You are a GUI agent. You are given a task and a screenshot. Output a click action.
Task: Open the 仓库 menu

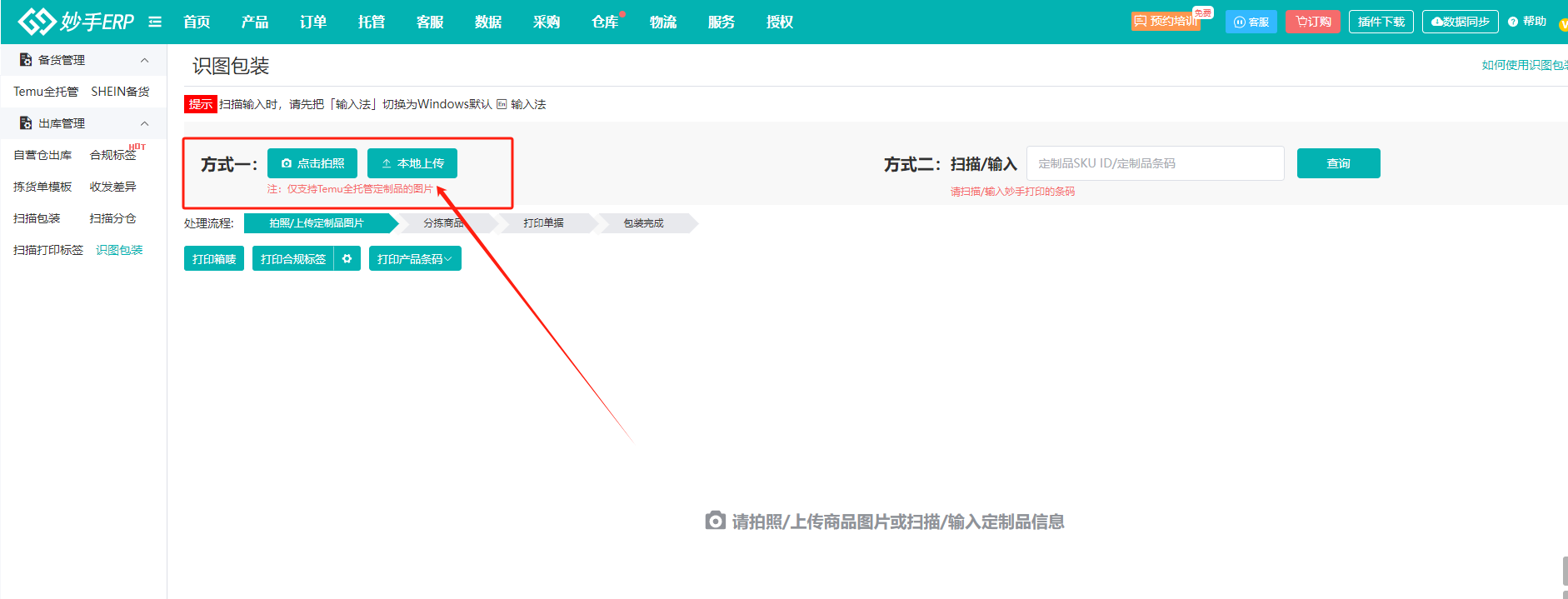[605, 22]
